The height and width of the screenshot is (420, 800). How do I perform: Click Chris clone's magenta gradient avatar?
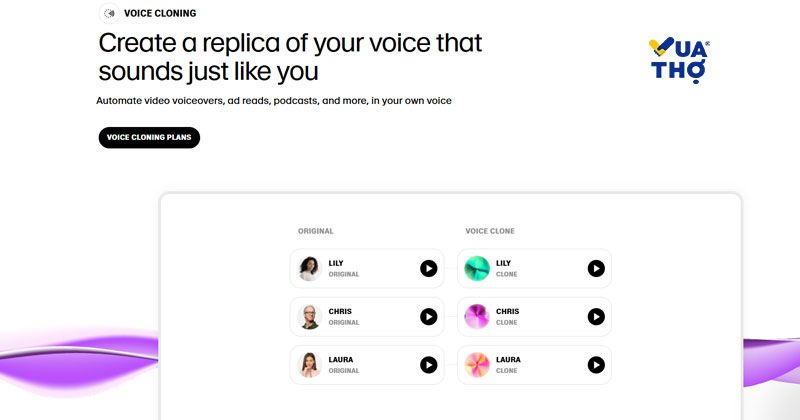point(477,317)
